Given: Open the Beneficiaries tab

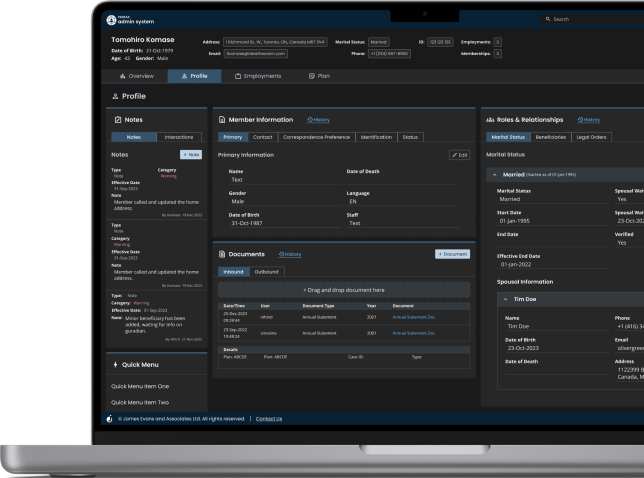Looking at the screenshot, I should click(x=550, y=137).
